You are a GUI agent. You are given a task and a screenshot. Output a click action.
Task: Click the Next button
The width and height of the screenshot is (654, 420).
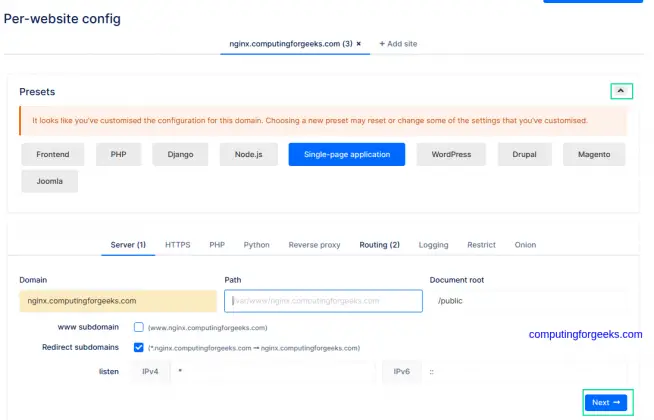605,402
